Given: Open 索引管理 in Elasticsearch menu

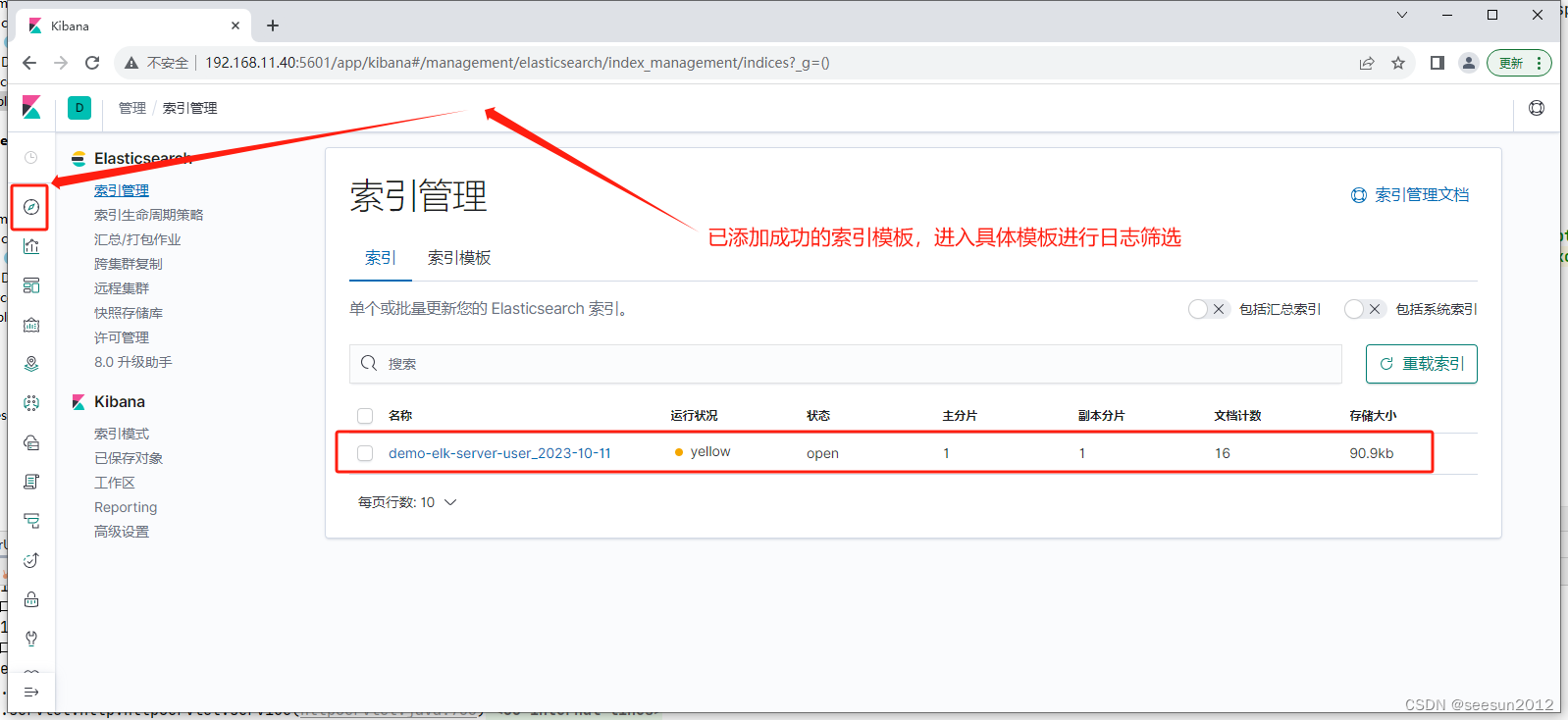Looking at the screenshot, I should coord(122,190).
